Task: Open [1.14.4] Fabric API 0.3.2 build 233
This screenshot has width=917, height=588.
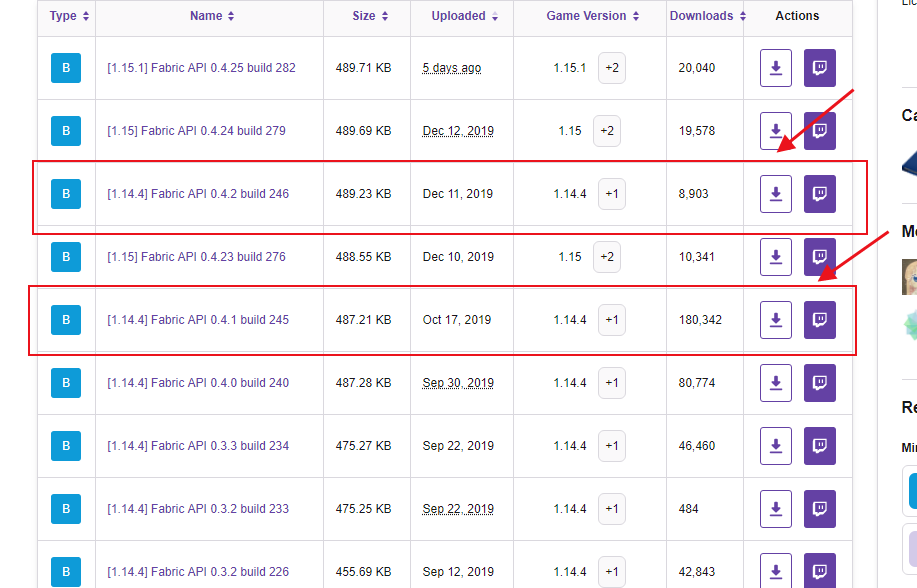Action: point(198,509)
